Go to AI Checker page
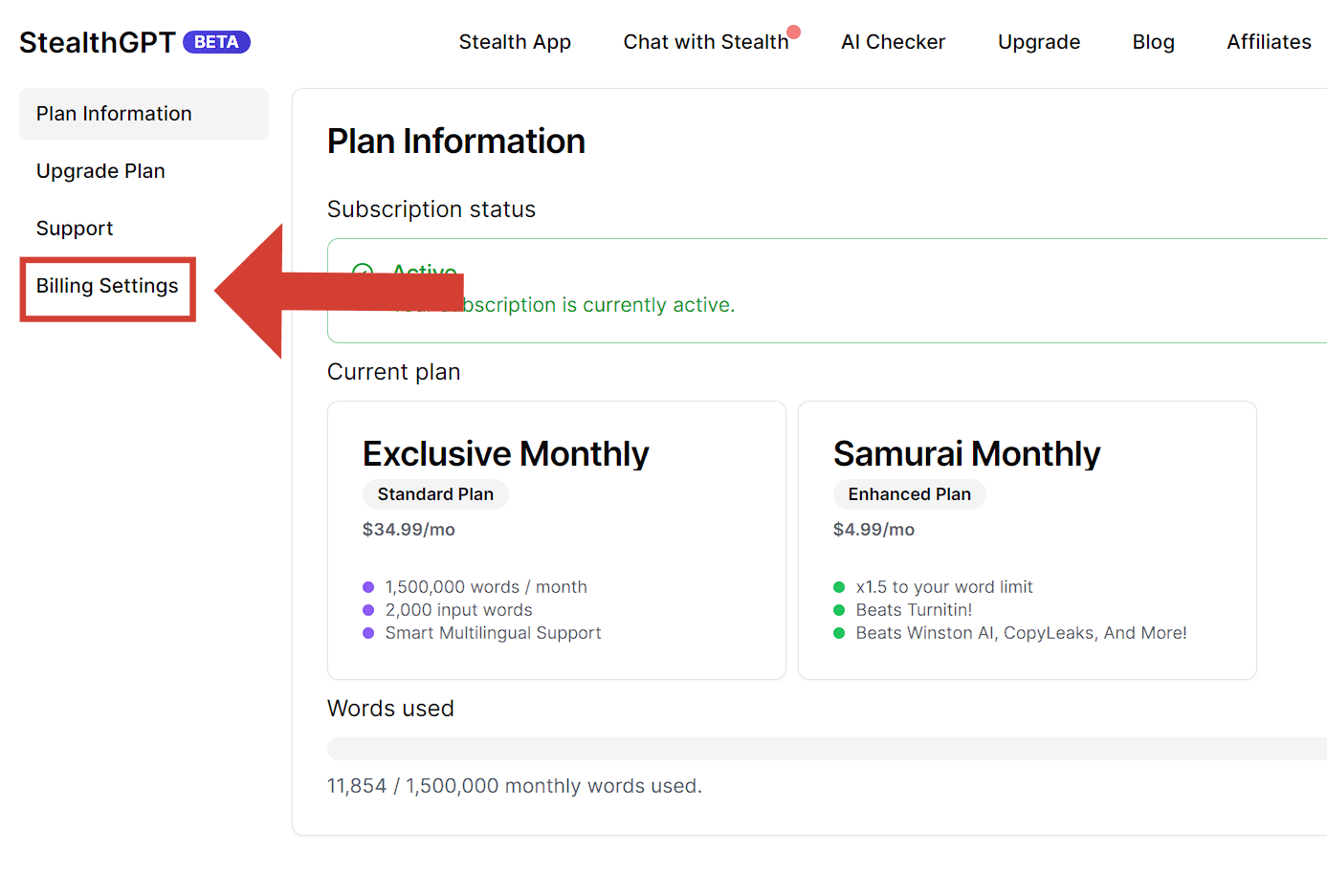This screenshot has width=1327, height=896. [x=893, y=42]
